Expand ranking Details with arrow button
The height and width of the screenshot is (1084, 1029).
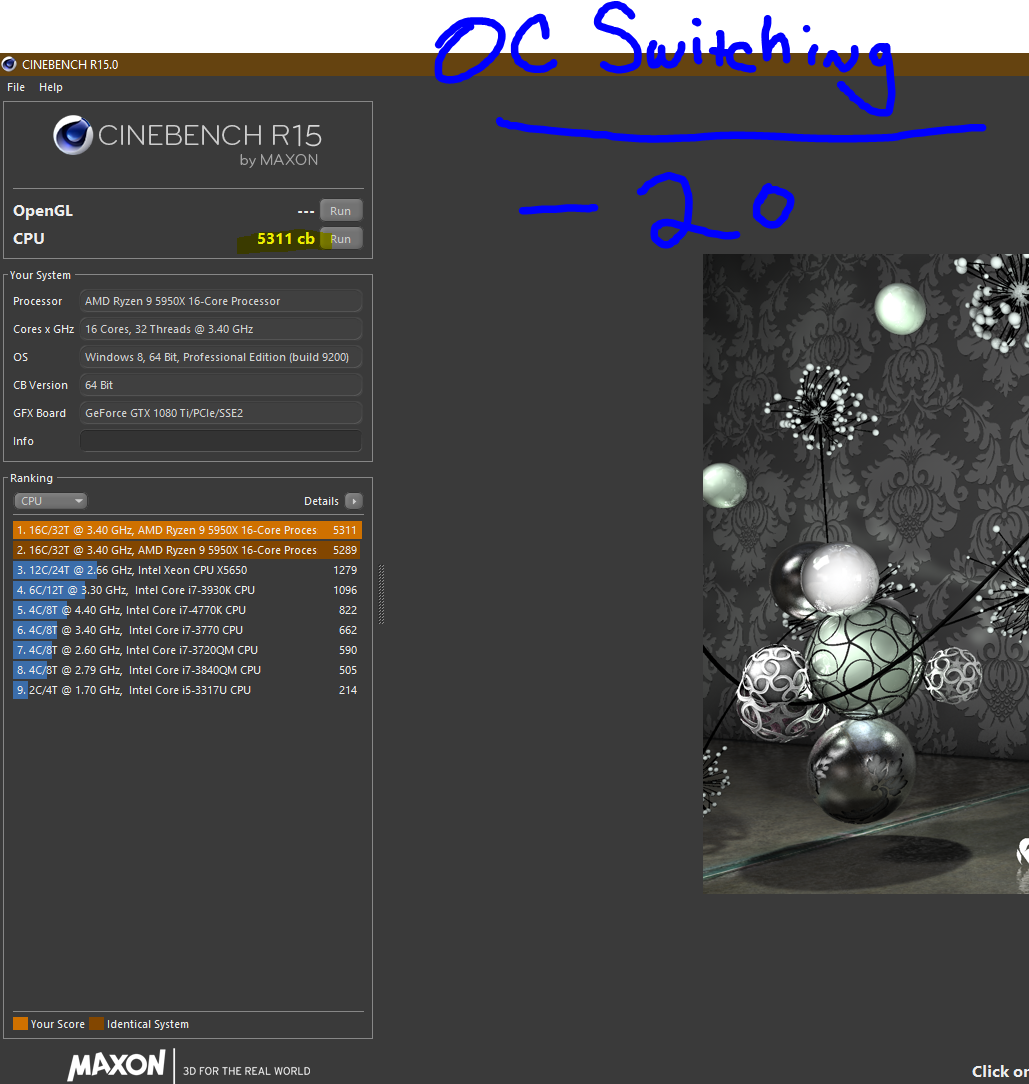pos(353,501)
